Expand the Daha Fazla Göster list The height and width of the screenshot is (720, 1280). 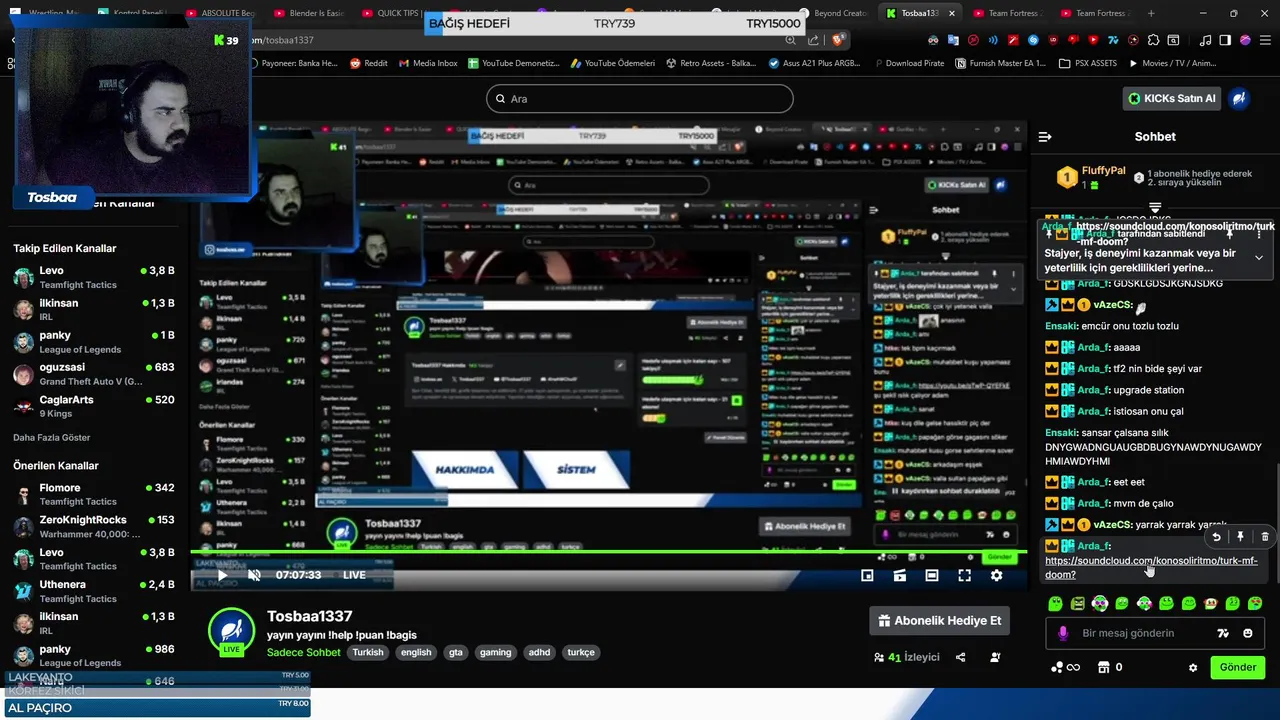coord(52,437)
